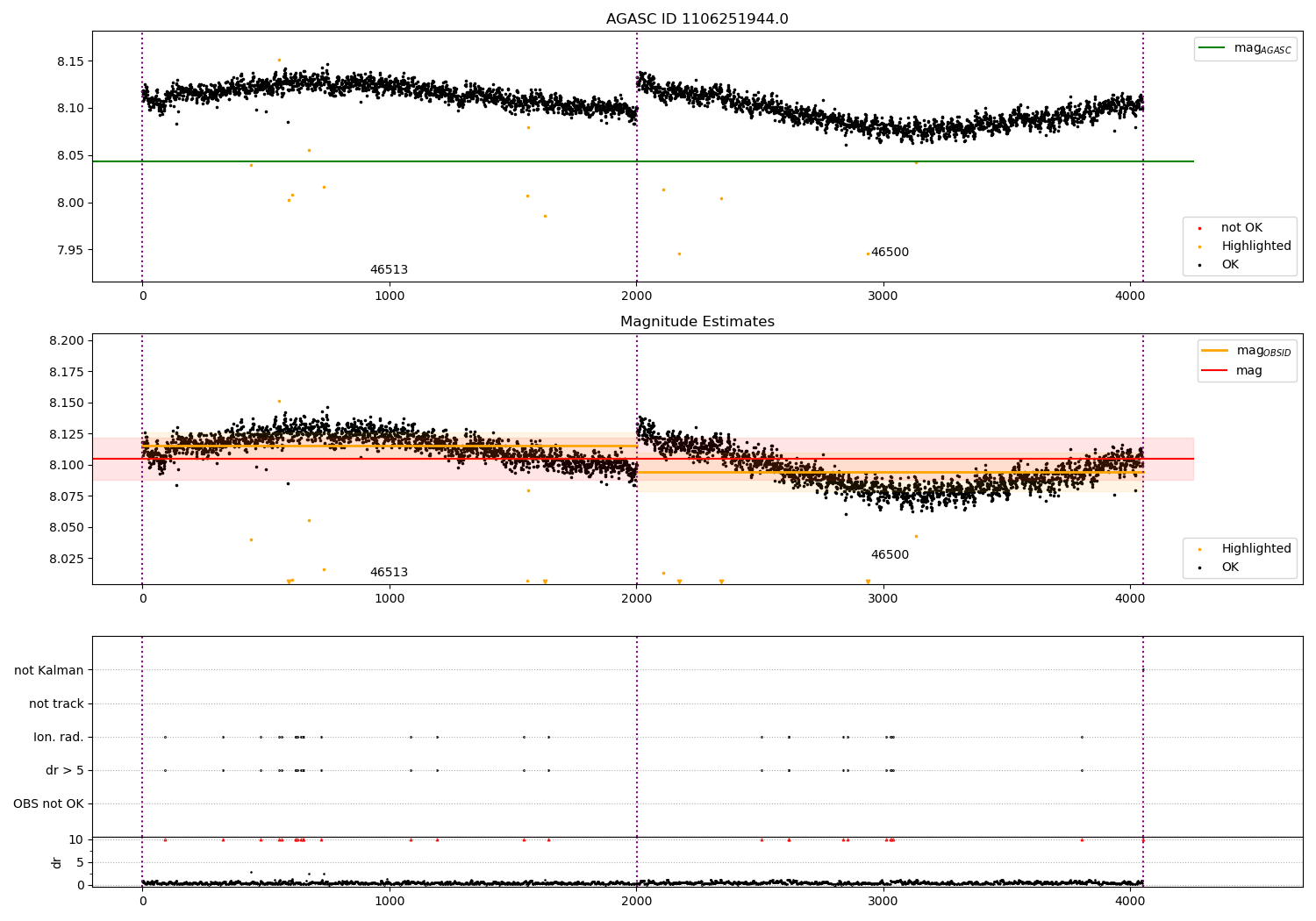Viewport: 1316px width, 921px height.
Task: Click the "8.100" y-axis tick label
Action: (x=68, y=466)
